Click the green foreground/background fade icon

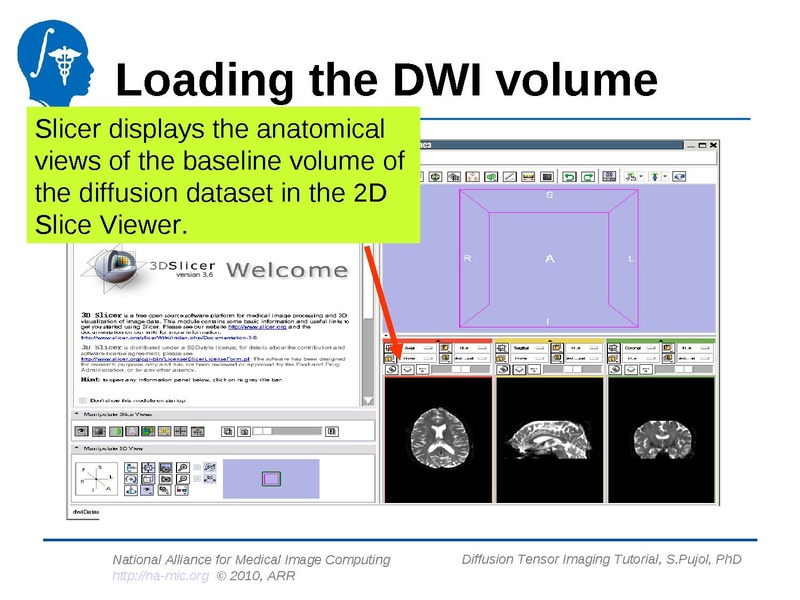coord(116,431)
